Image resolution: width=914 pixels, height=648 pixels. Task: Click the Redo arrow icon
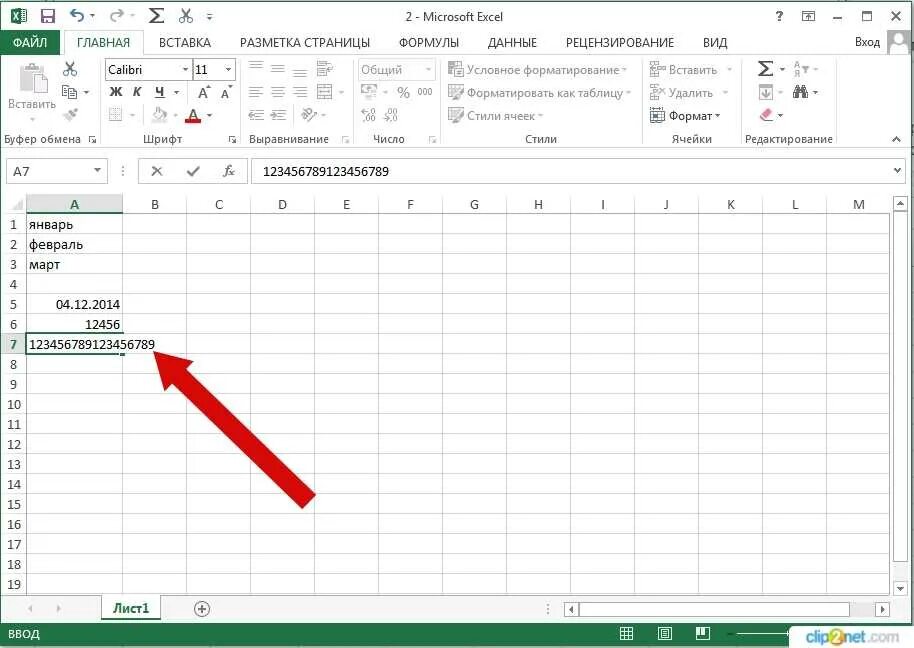(117, 16)
